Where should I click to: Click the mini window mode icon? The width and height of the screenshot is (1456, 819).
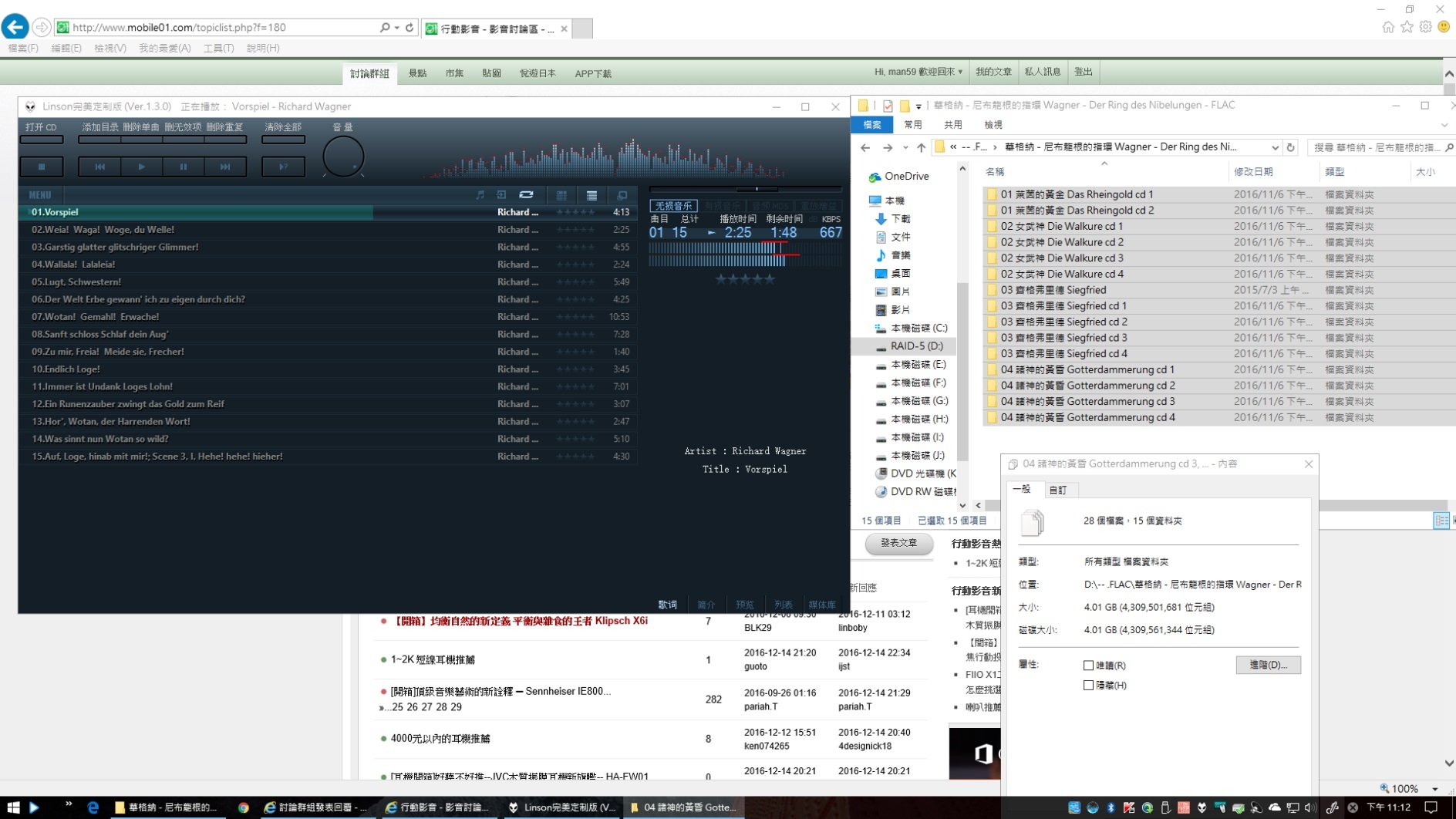click(x=622, y=195)
